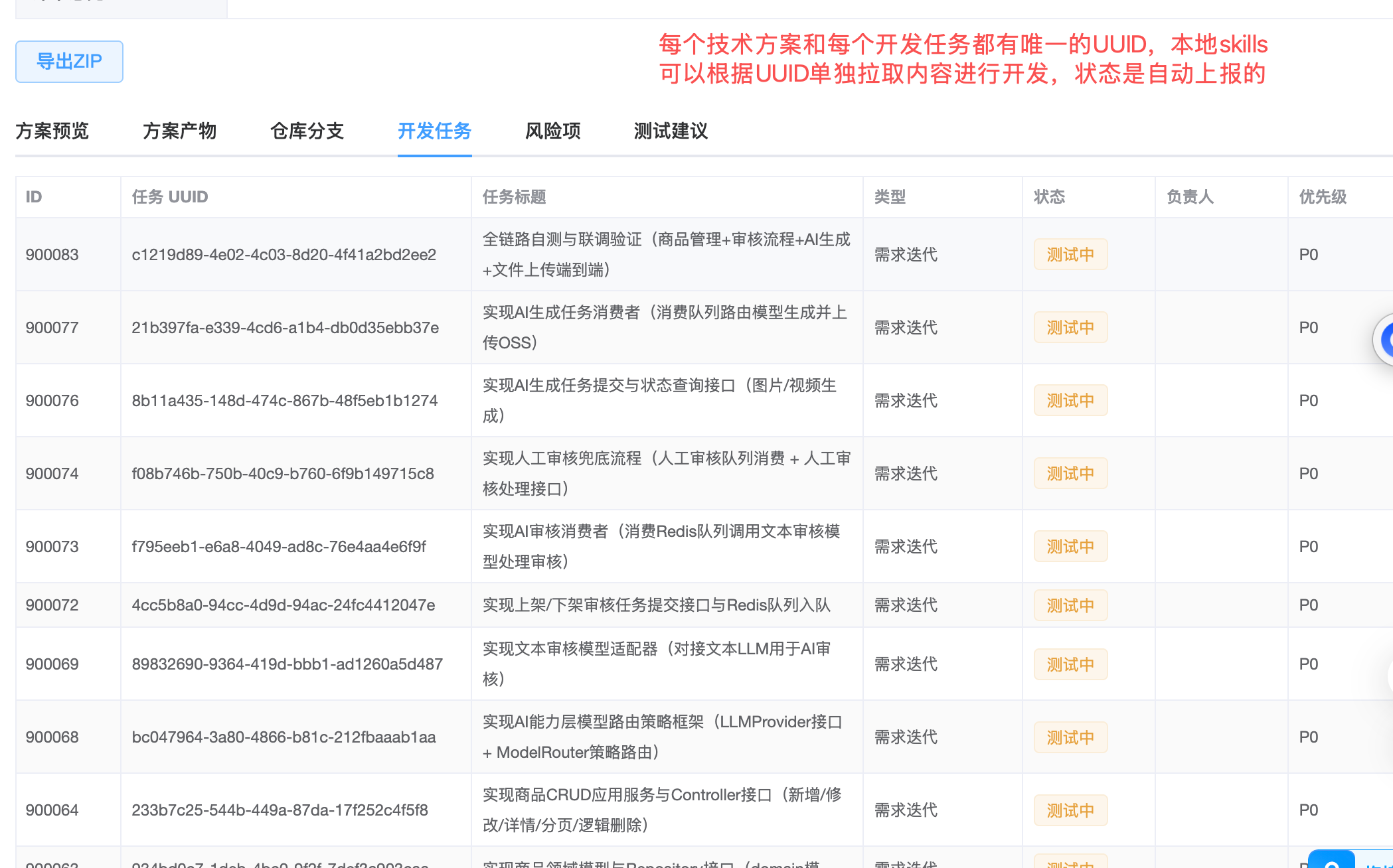
Task: Click 测试中 status tag for task 900077
Action: (x=1071, y=328)
